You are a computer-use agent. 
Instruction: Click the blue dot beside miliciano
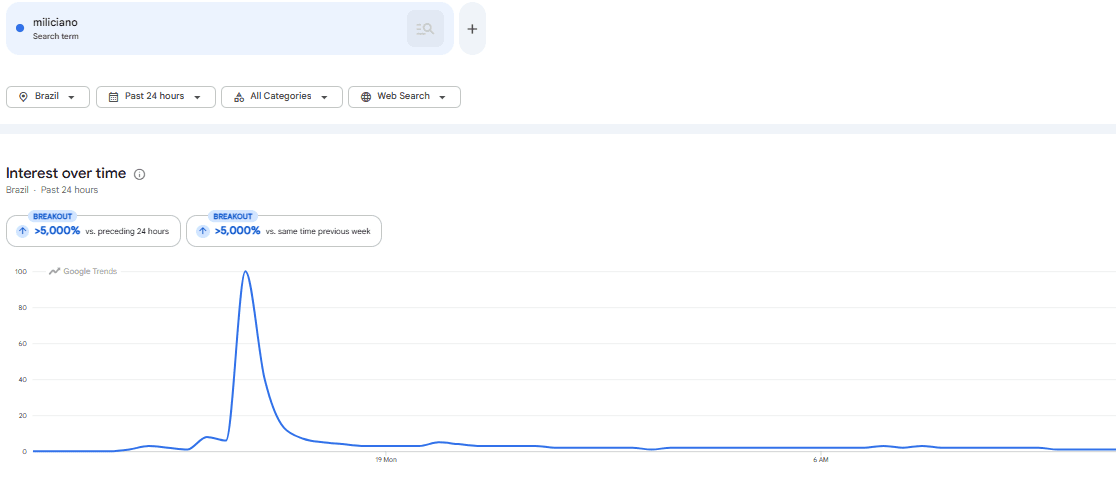20,28
